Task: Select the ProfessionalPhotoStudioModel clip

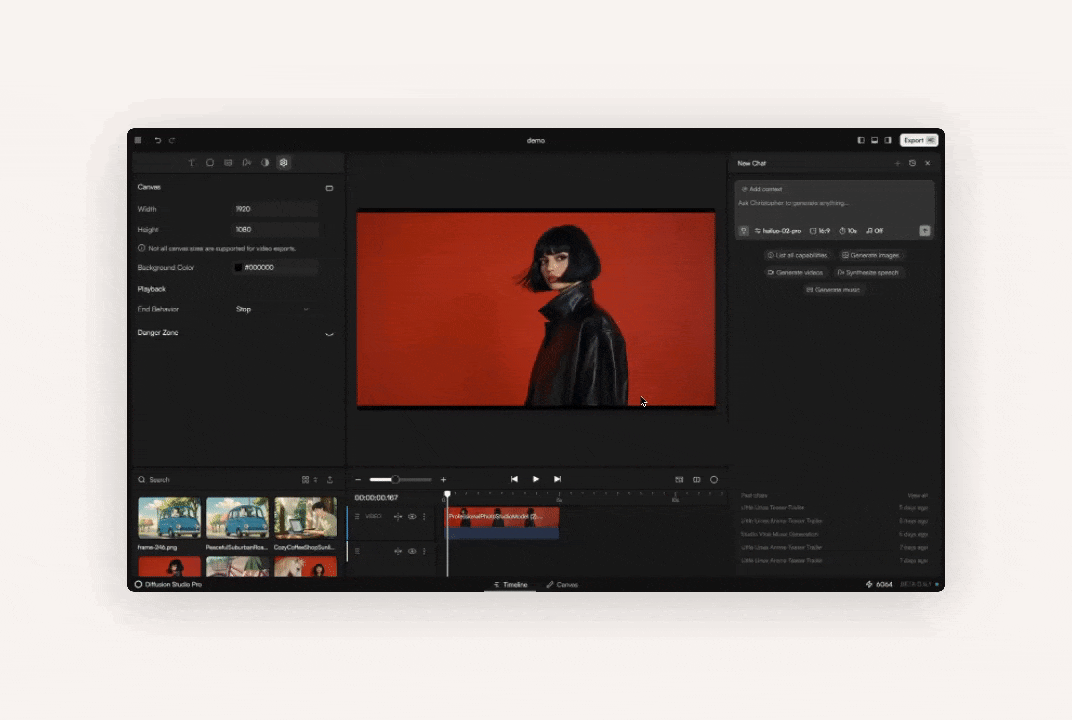Action: coord(502,523)
